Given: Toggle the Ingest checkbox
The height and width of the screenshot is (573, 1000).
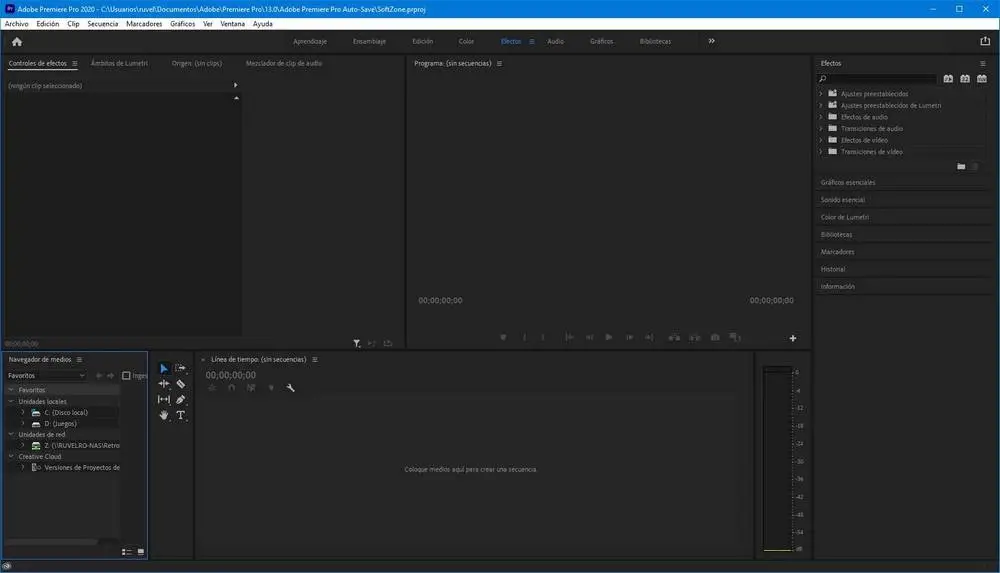Looking at the screenshot, I should pos(126,376).
